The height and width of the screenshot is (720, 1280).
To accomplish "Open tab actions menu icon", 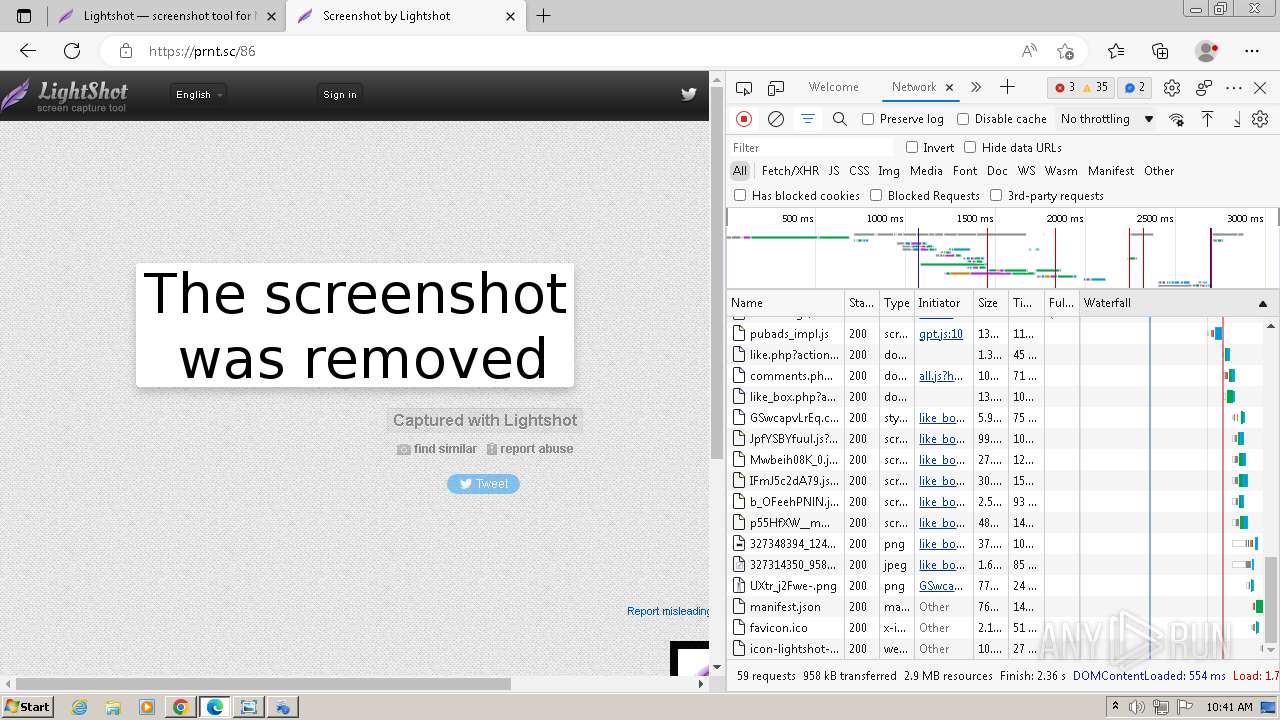I will tap(24, 16).
